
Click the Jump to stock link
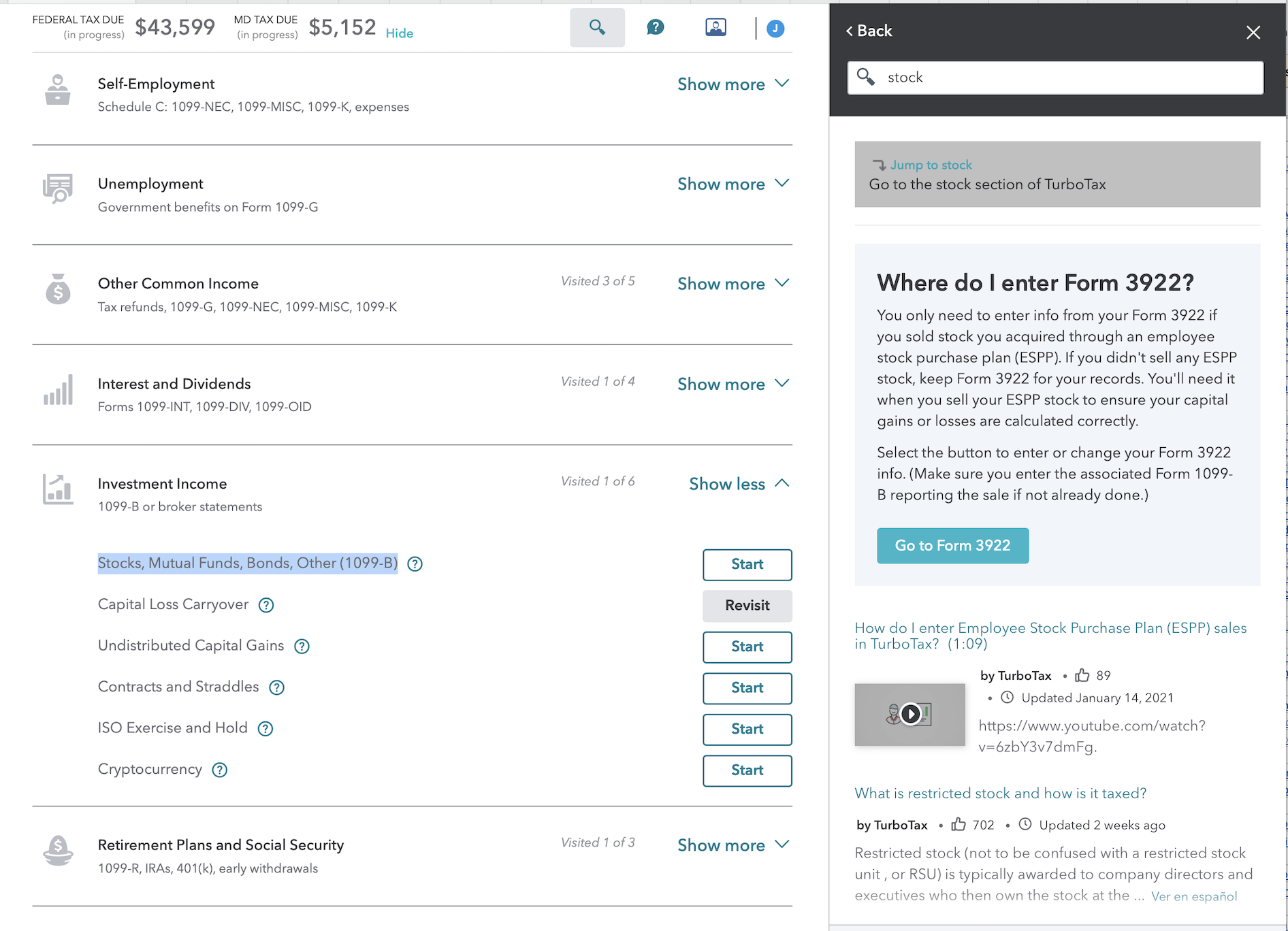tap(931, 165)
